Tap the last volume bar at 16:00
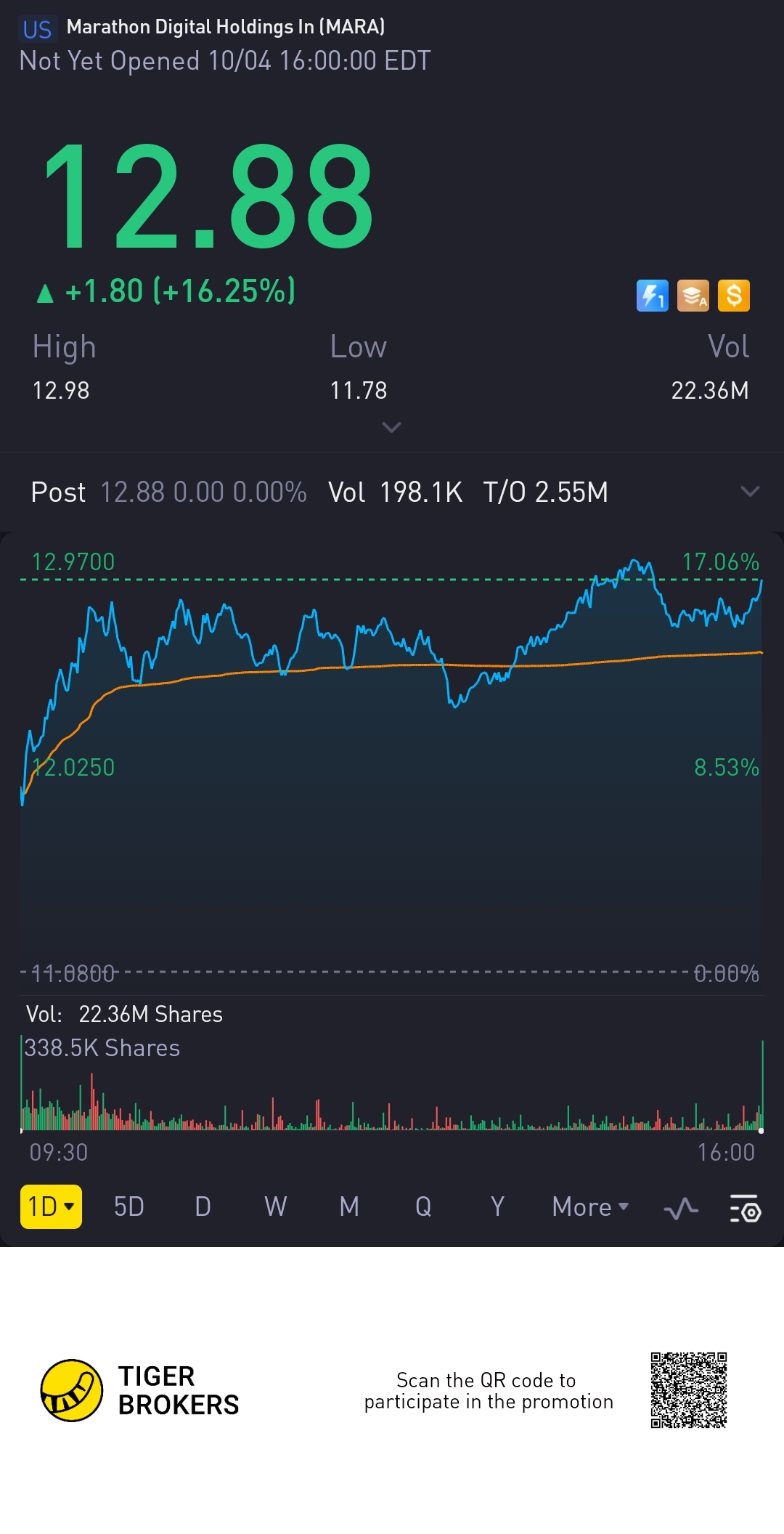Image resolution: width=784 pixels, height=1534 pixels. [762, 1085]
